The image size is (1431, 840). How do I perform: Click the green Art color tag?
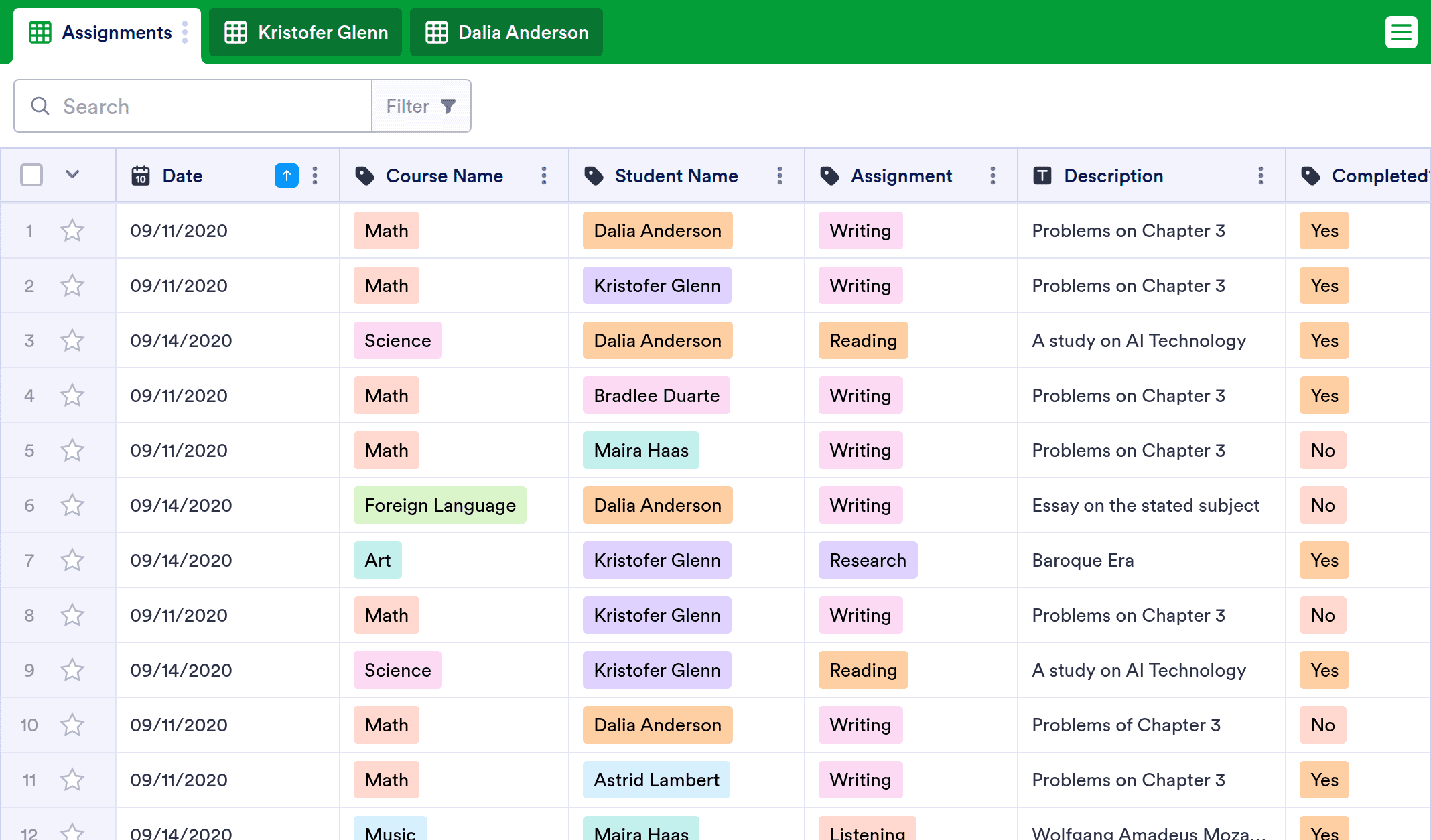click(x=378, y=560)
